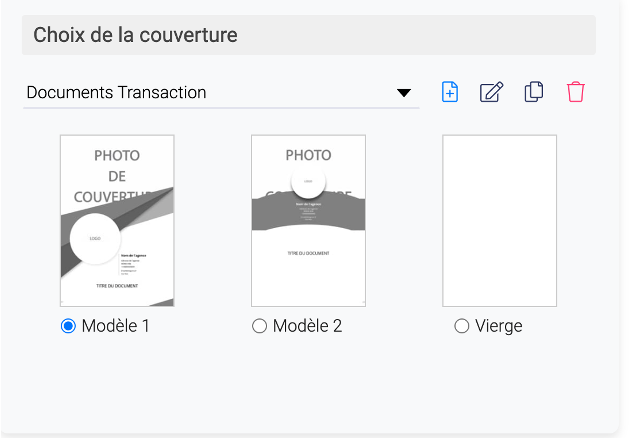Click the Vierge text label
632x438 pixels.
(499, 326)
